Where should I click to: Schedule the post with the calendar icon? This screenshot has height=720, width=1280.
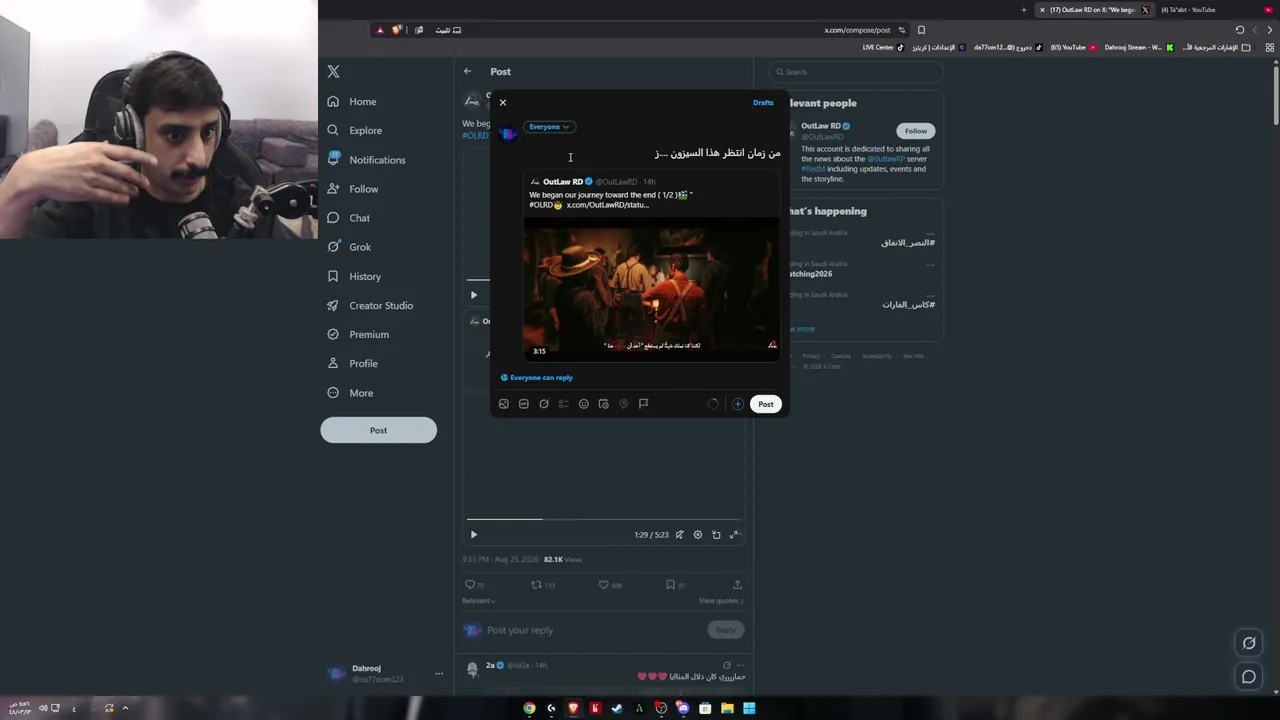pyautogui.click(x=604, y=404)
